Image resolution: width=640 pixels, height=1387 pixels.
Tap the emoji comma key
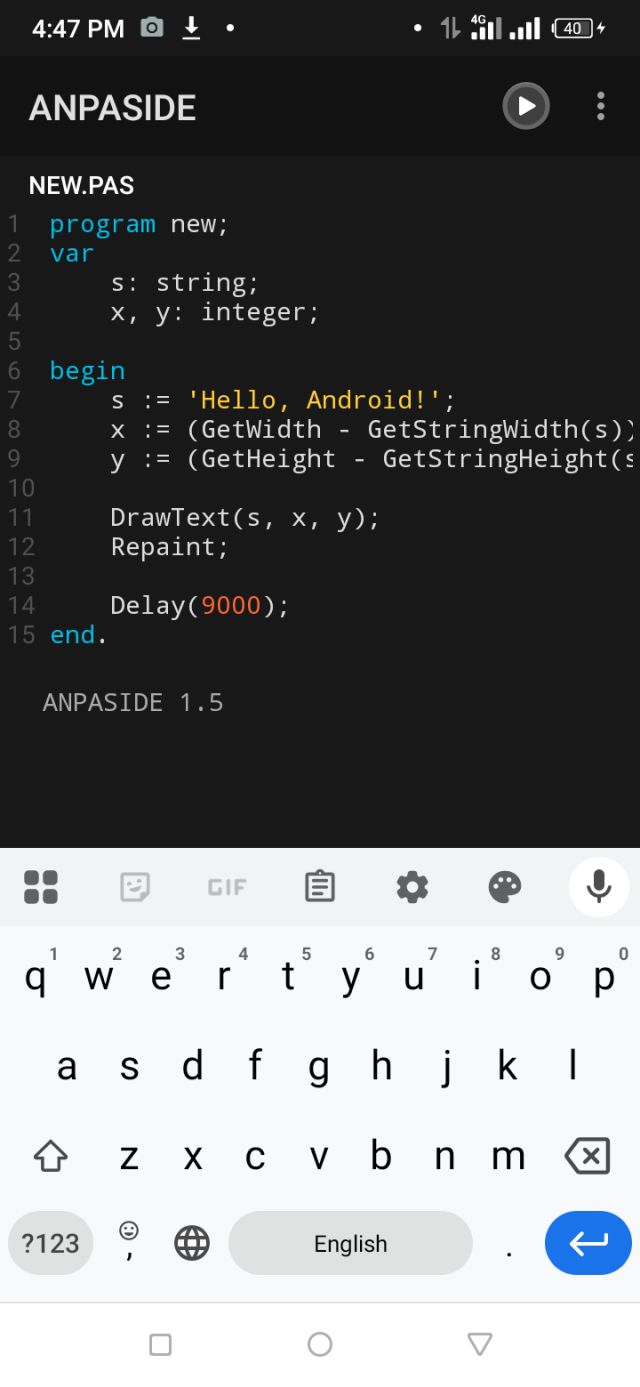click(x=129, y=1241)
